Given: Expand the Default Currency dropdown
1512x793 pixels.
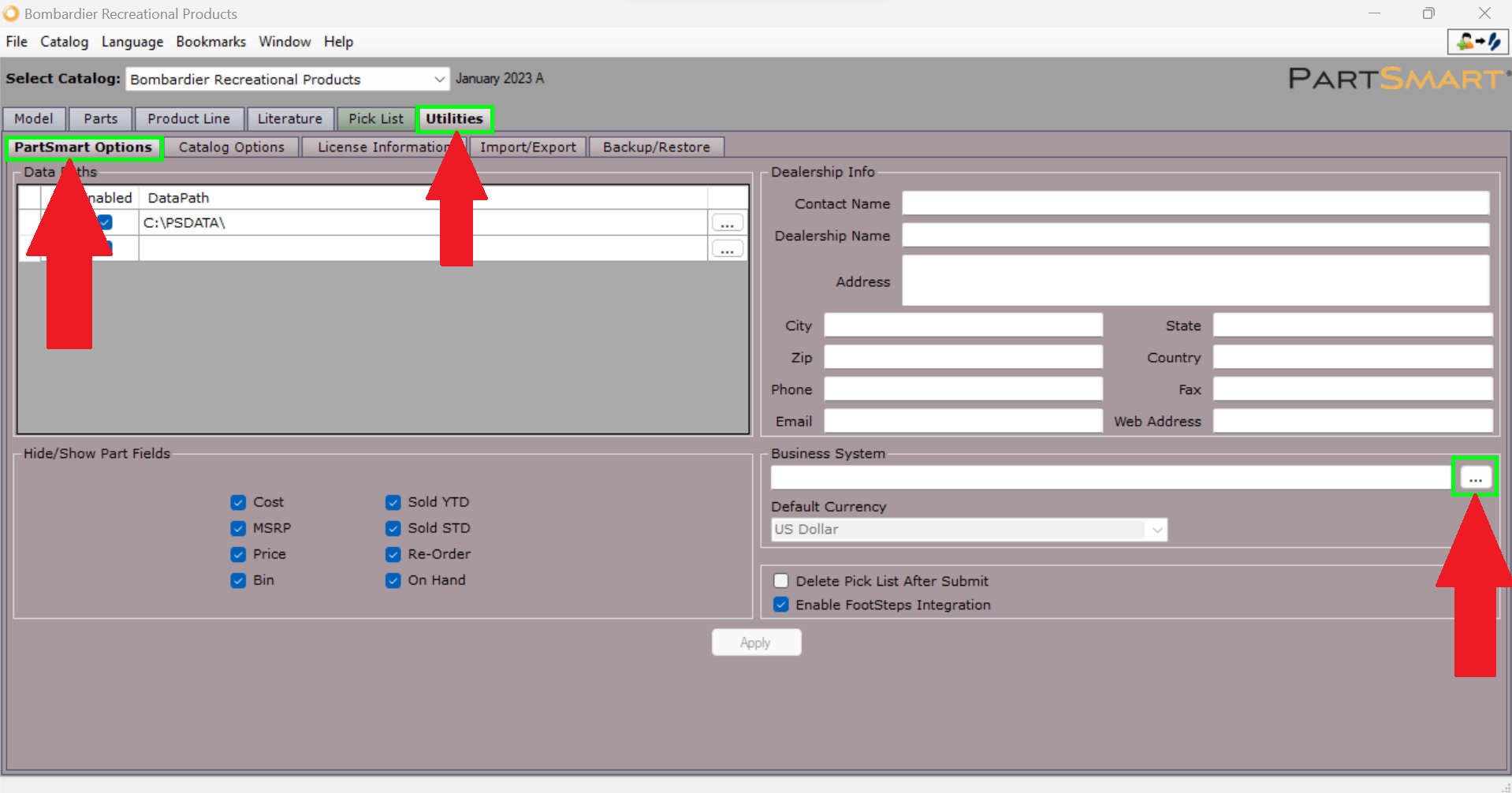Looking at the screenshot, I should pyautogui.click(x=1156, y=530).
